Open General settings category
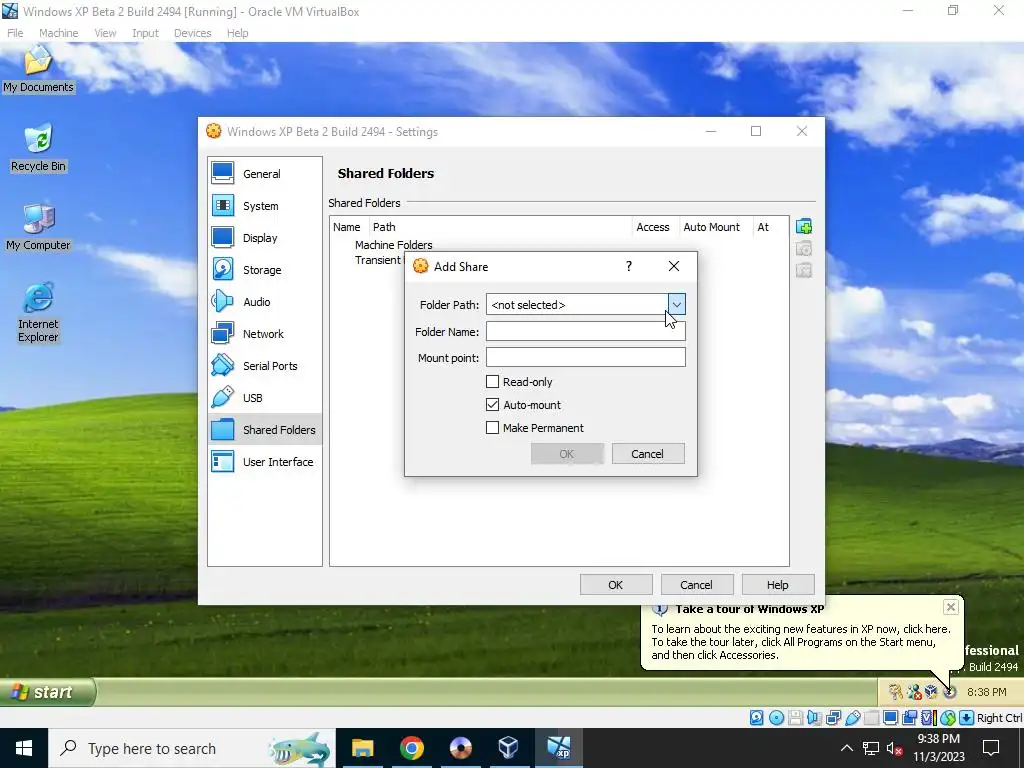The height and width of the screenshot is (768, 1024). [x=264, y=174]
